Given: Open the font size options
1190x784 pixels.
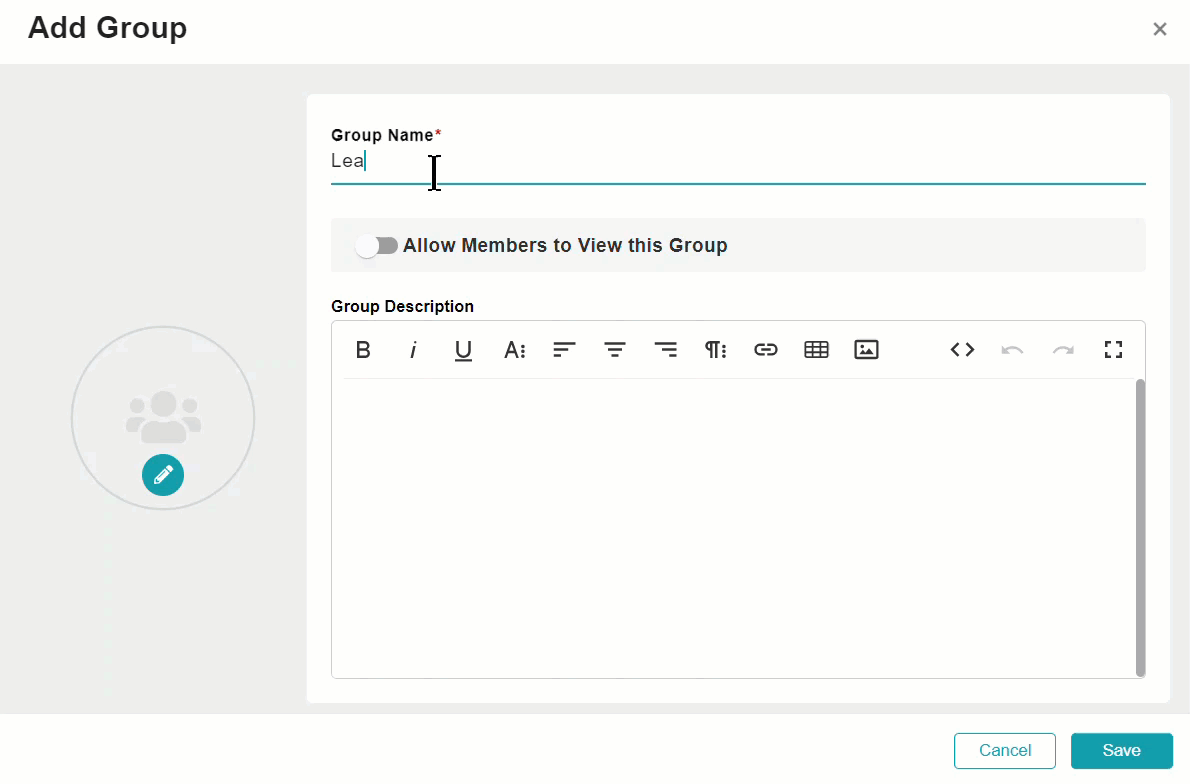Looking at the screenshot, I should [x=515, y=350].
